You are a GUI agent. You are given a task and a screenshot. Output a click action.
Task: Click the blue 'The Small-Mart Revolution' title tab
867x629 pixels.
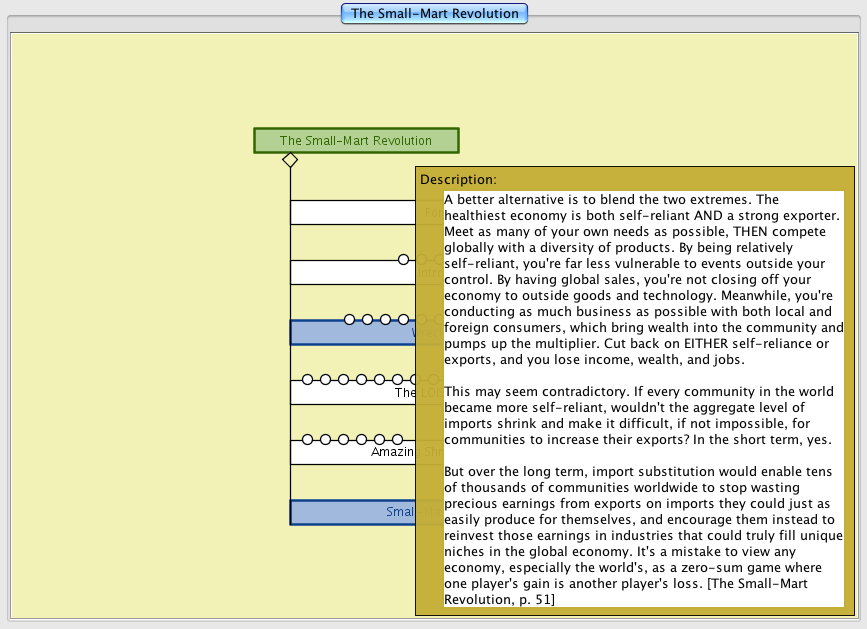pos(434,14)
